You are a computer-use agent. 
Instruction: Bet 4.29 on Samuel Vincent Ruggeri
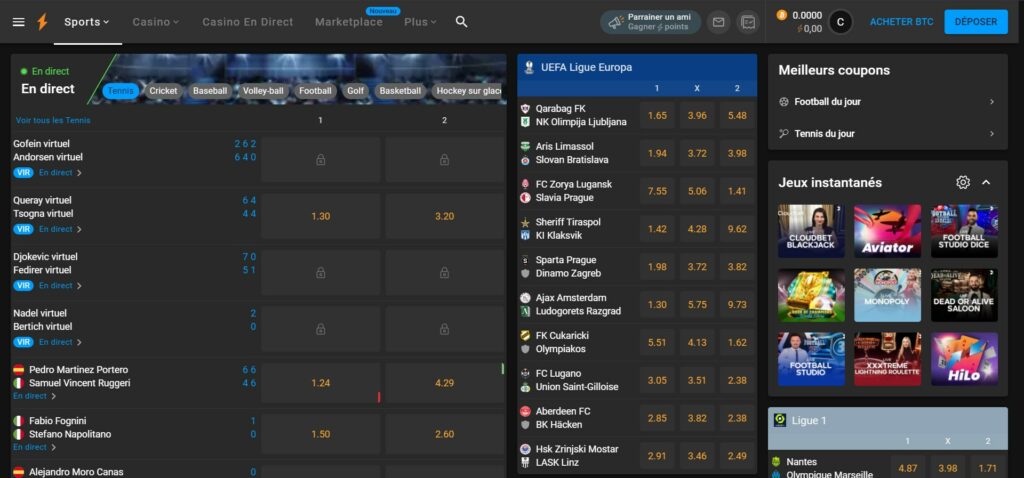point(444,383)
